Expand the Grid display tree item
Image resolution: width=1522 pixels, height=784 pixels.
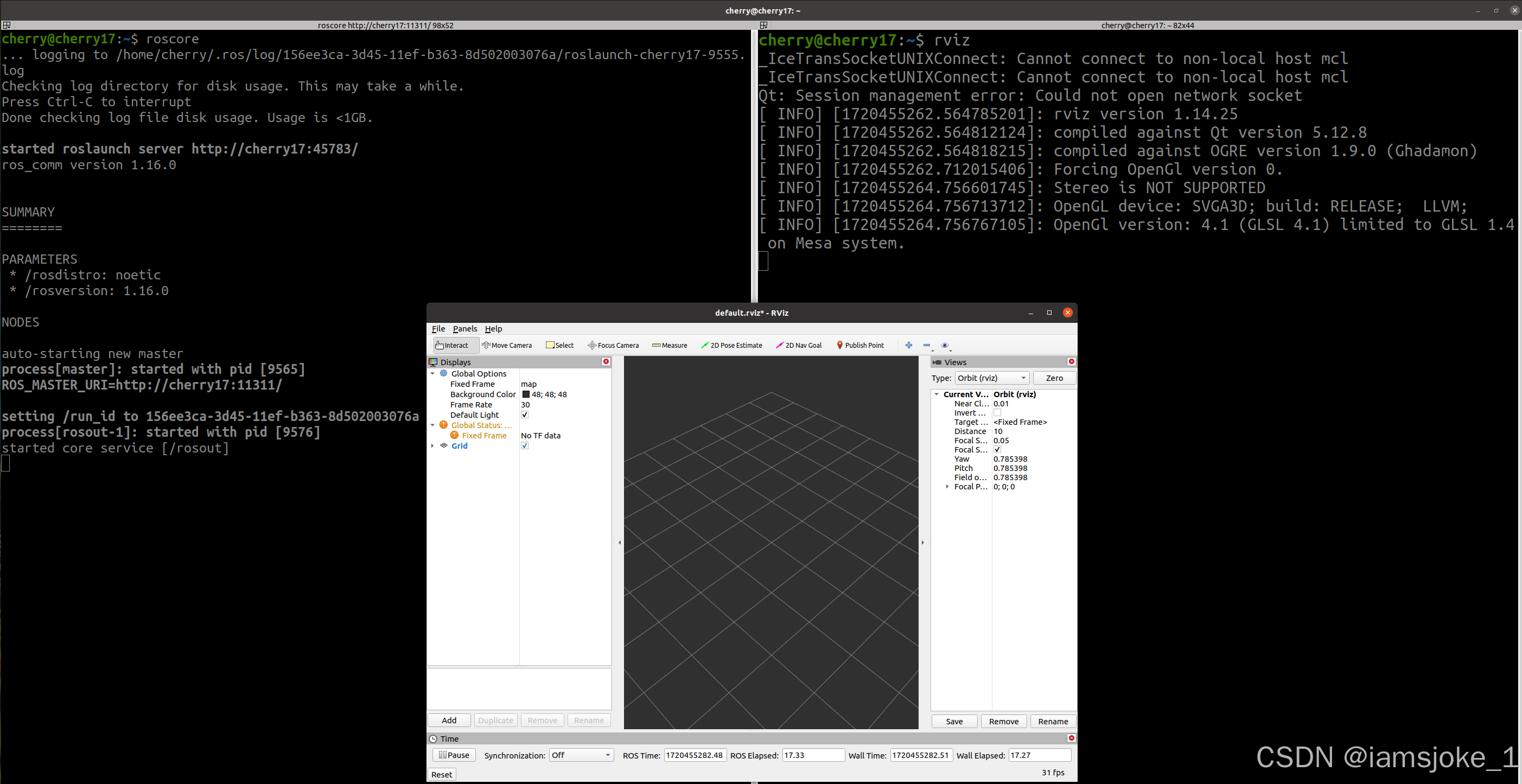tap(432, 445)
